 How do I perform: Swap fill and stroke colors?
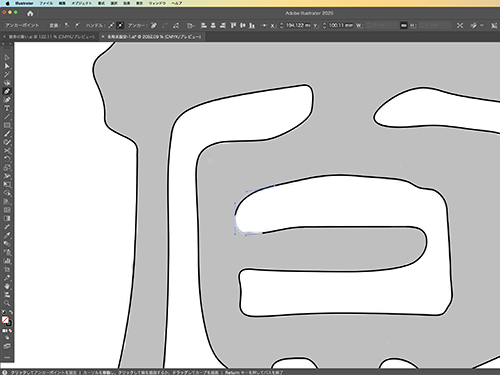pyautogui.click(x=11, y=312)
